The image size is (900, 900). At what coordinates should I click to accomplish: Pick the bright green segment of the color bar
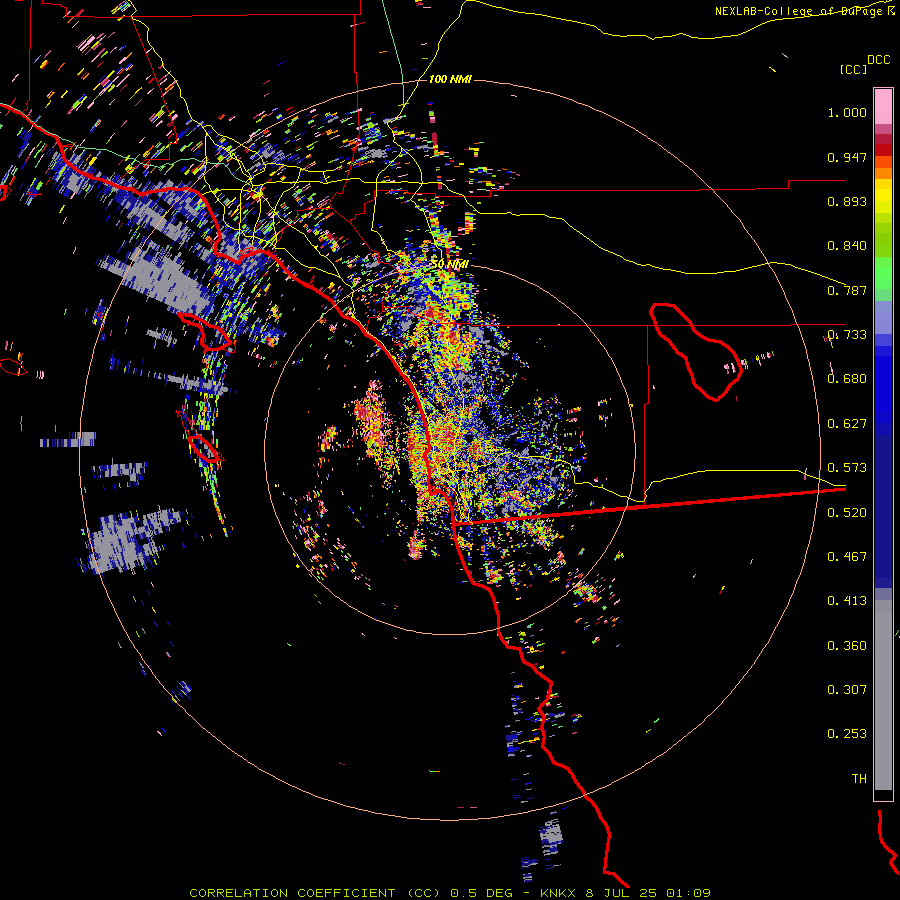883,273
